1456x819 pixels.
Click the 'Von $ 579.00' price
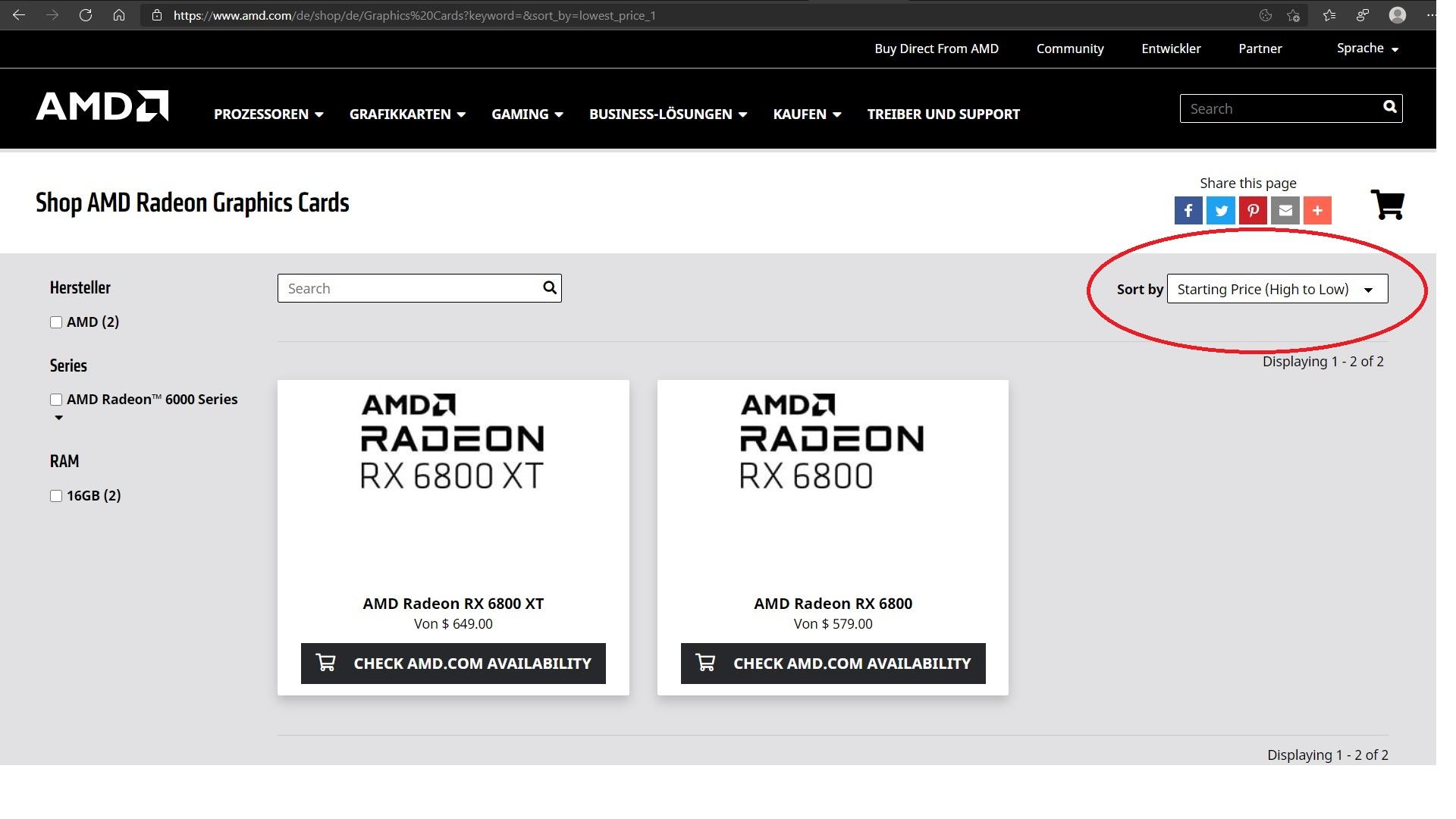tap(833, 624)
